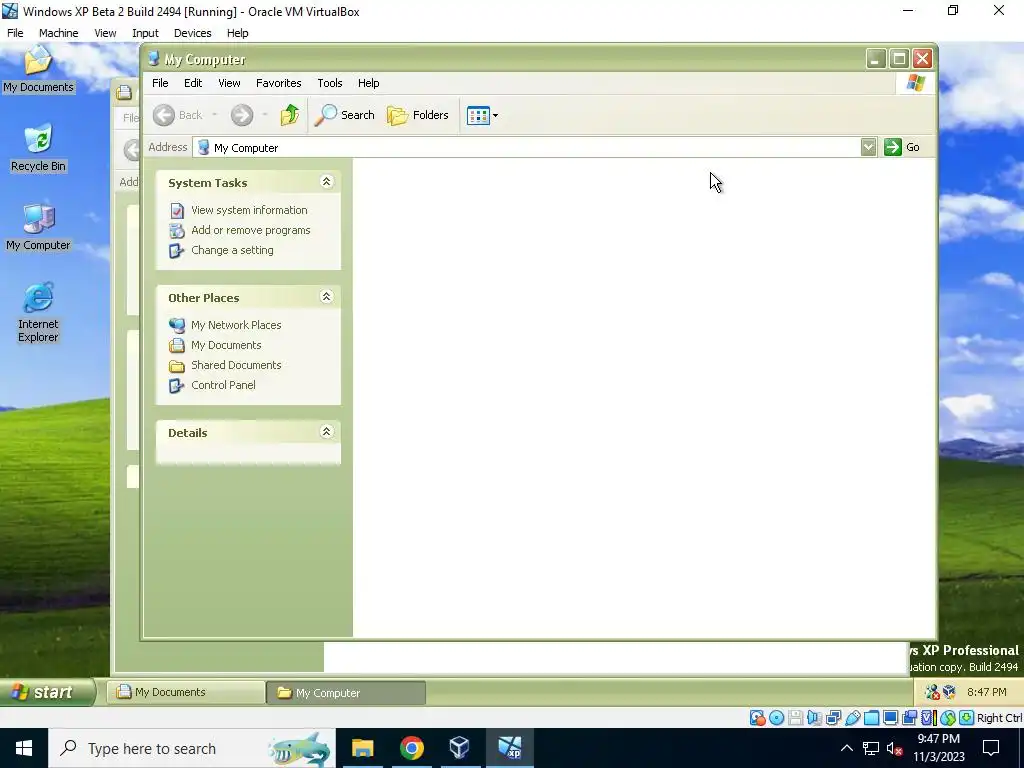Click the My Computer taskbar button
1024x768 pixels.
[346, 693]
